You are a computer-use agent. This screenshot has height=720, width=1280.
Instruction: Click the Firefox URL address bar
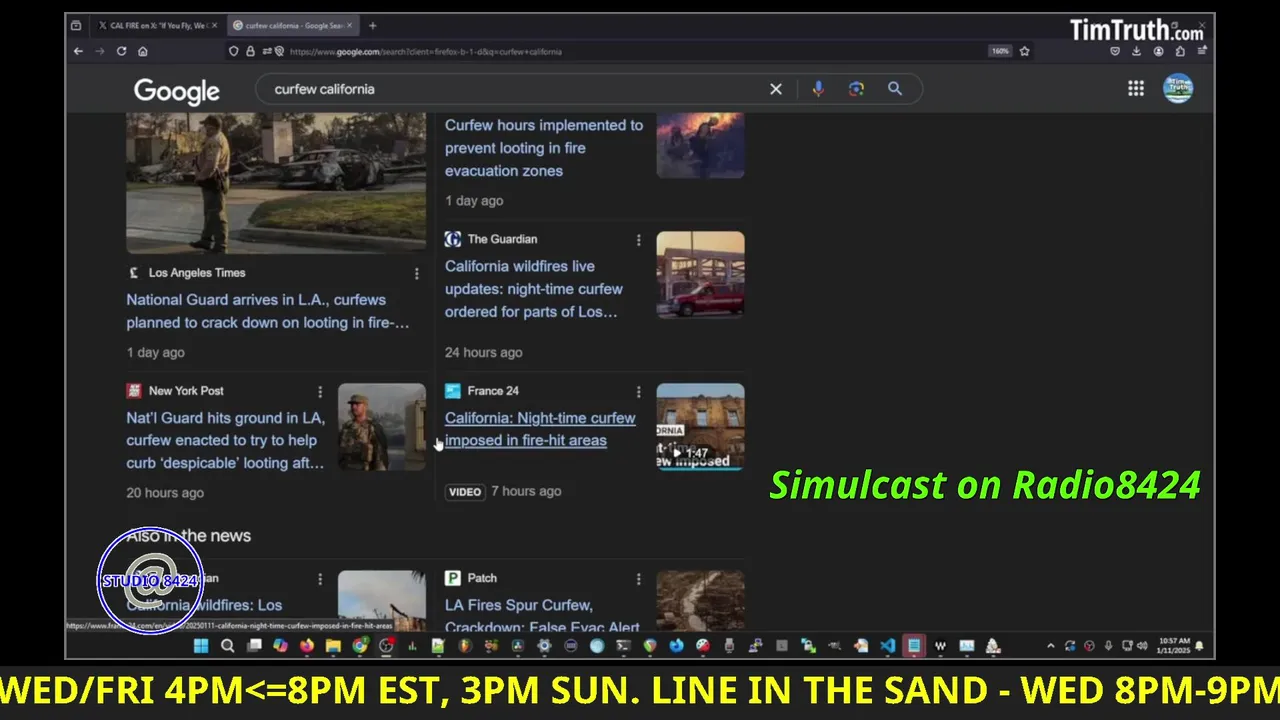pos(630,51)
